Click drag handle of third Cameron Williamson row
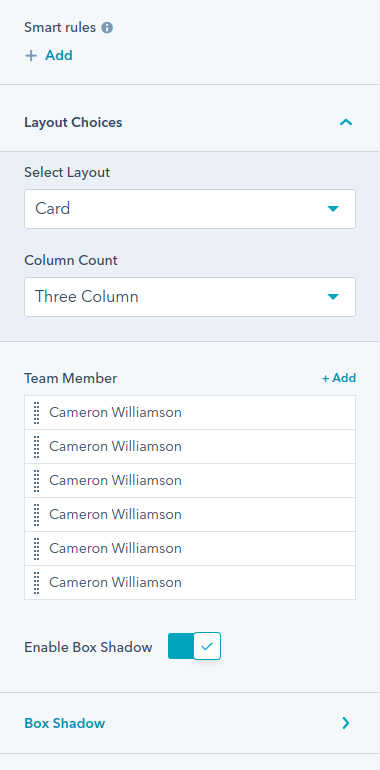This screenshot has width=380, height=770. coord(36,480)
